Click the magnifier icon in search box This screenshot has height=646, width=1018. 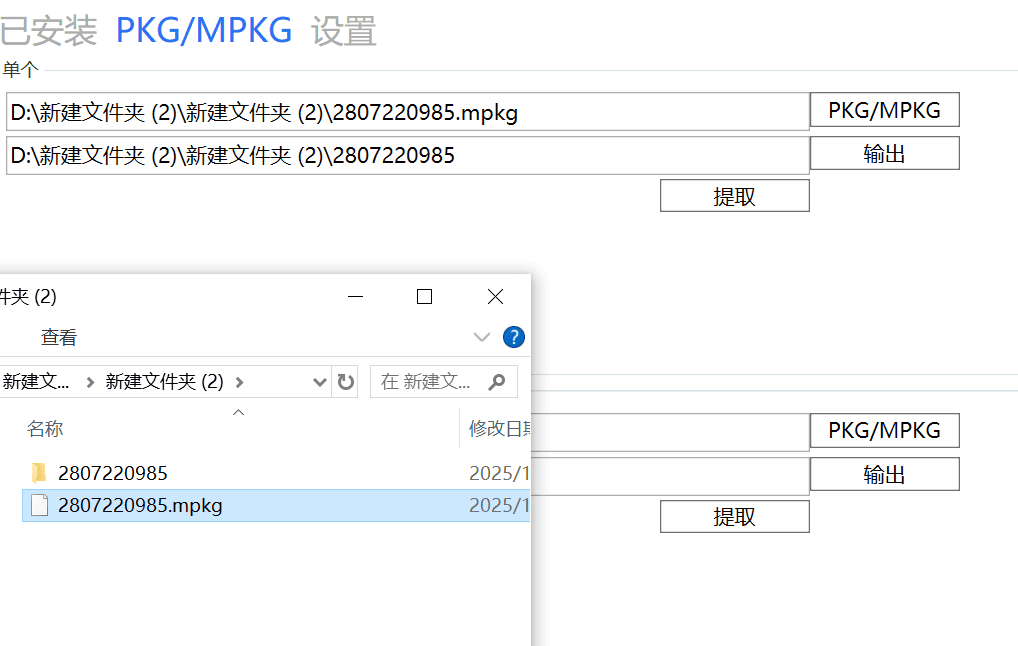496,382
